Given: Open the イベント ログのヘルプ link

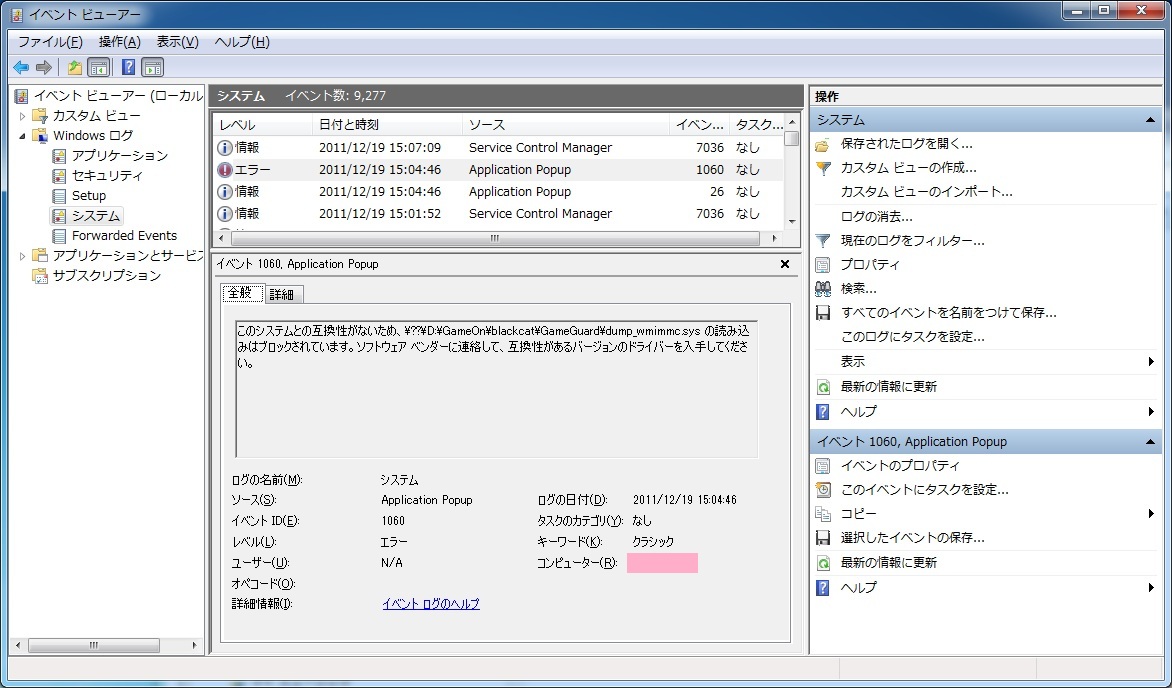Looking at the screenshot, I should pos(431,604).
